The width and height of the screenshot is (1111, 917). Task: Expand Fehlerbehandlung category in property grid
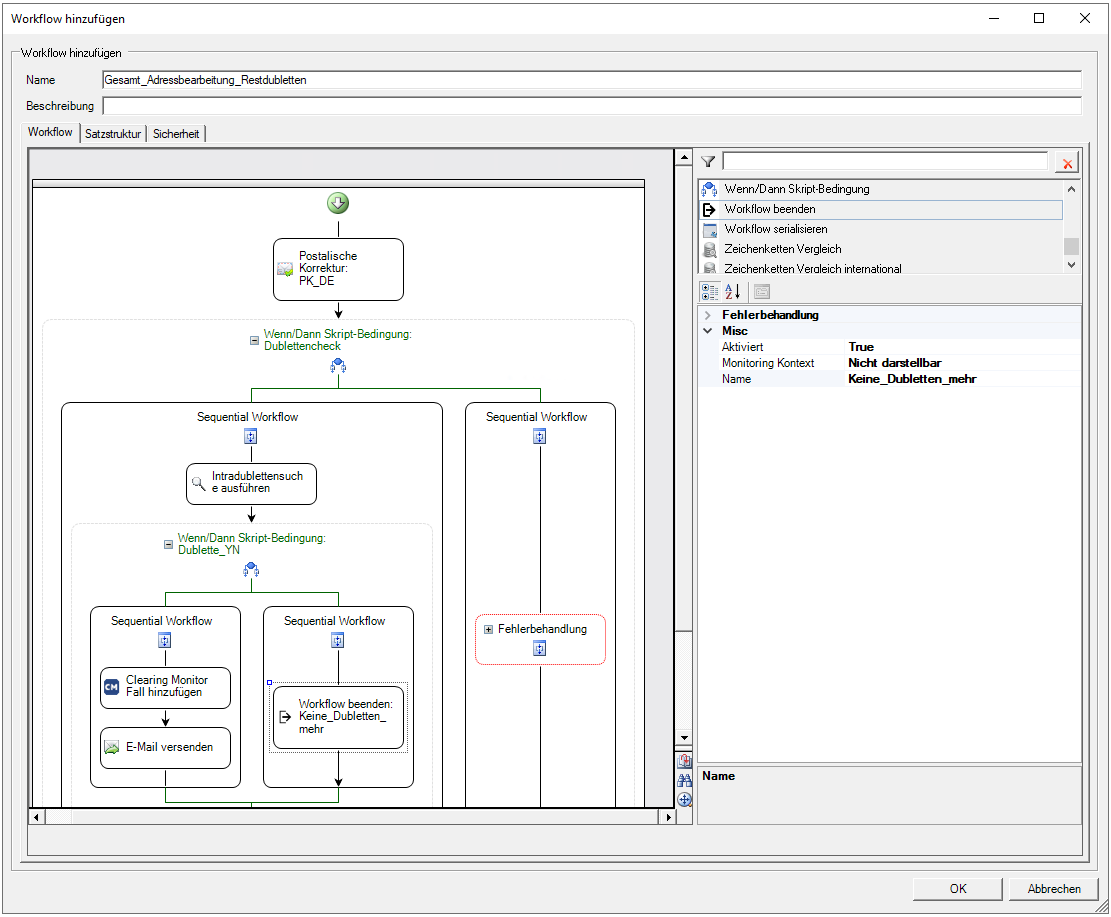(x=707, y=315)
